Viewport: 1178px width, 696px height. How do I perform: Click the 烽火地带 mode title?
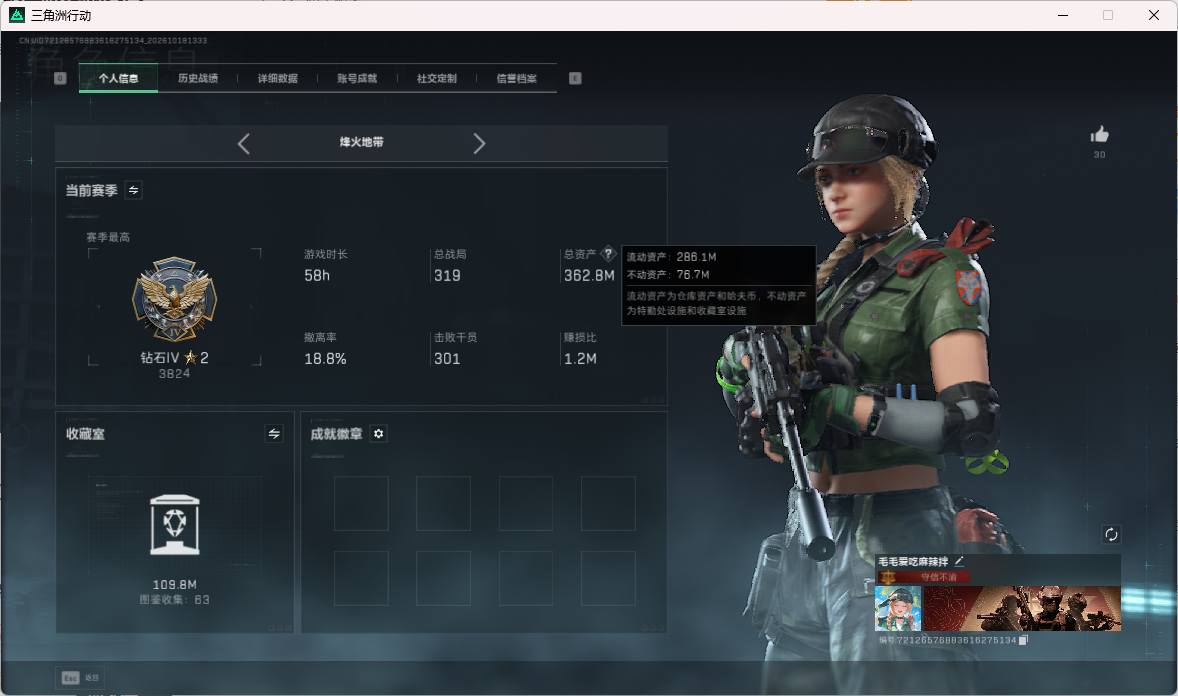click(x=361, y=142)
